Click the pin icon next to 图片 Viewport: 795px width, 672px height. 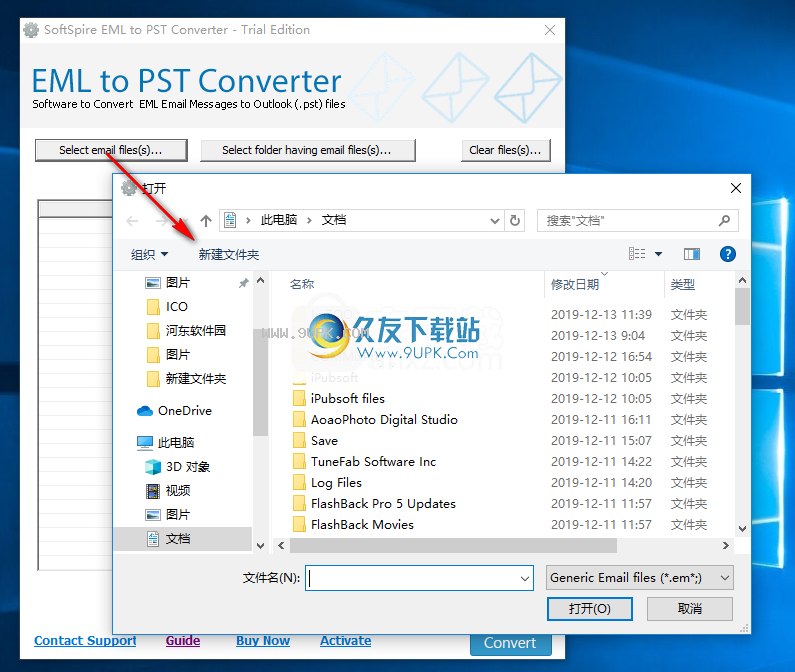pos(243,283)
